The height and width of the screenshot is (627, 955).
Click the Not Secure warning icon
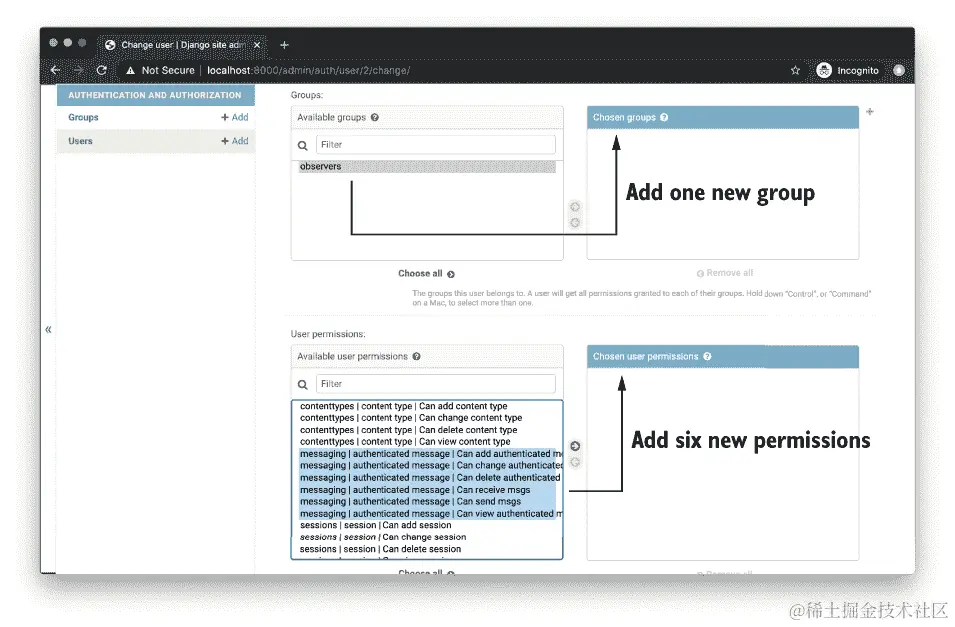click(x=130, y=71)
